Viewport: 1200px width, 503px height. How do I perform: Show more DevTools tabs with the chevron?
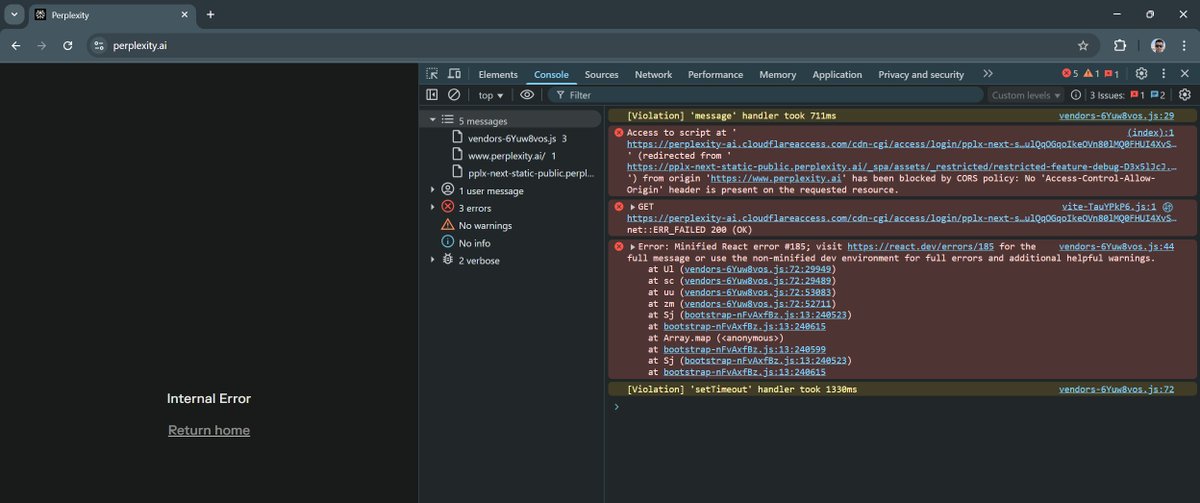(x=988, y=74)
